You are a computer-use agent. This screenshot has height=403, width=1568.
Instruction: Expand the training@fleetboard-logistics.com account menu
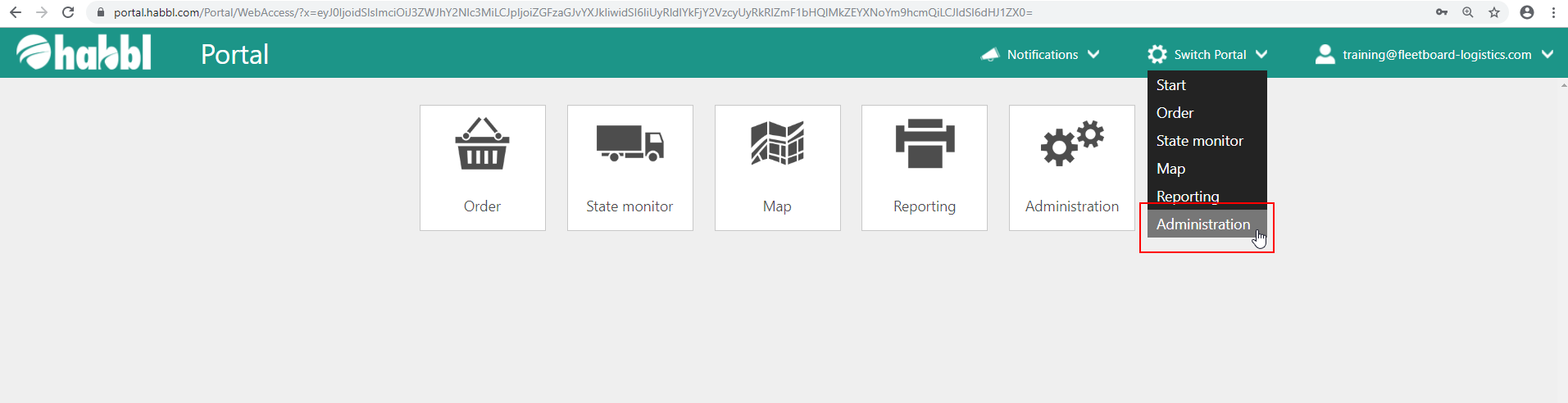[x=1547, y=55]
